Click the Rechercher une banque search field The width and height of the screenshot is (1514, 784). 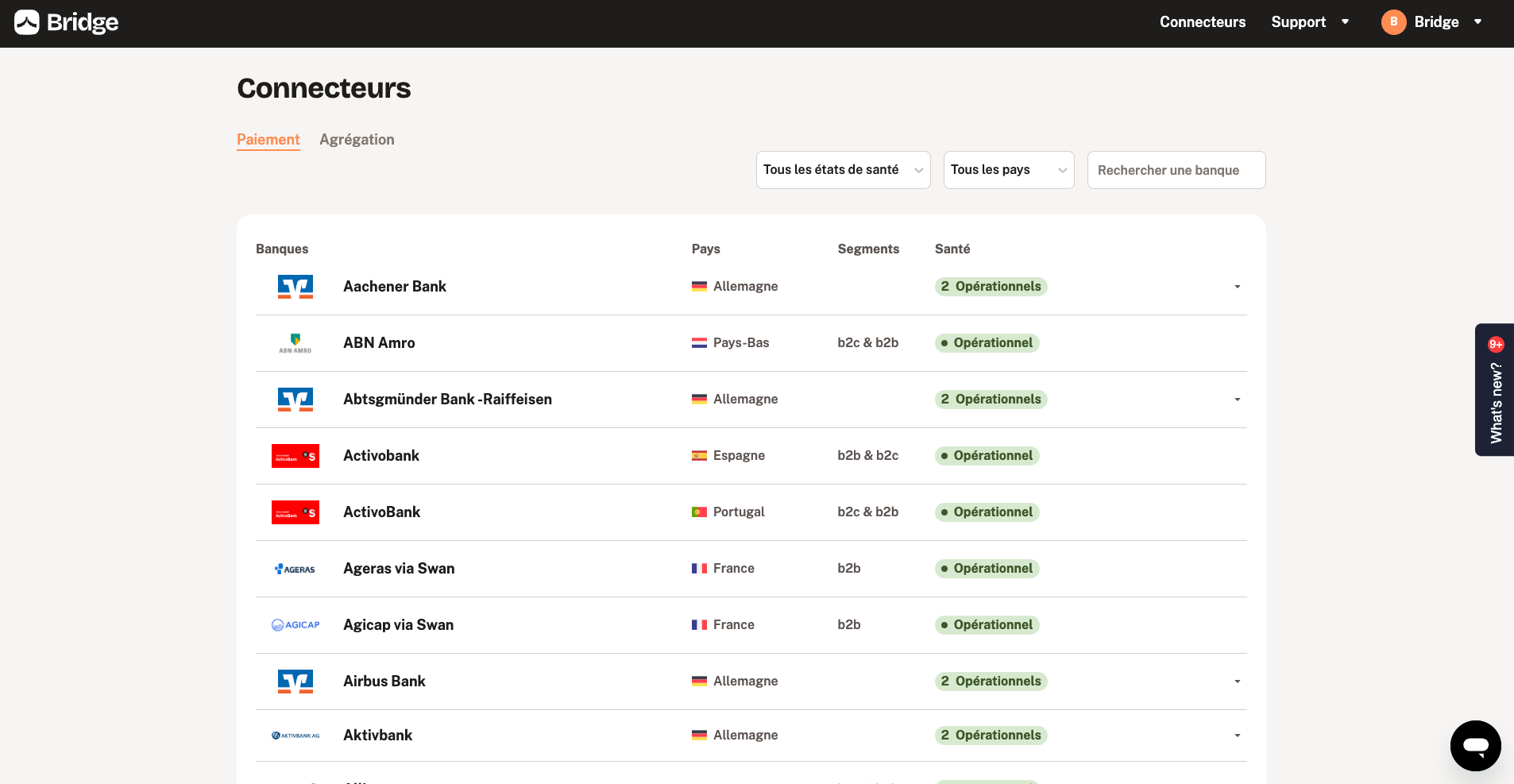click(x=1176, y=170)
